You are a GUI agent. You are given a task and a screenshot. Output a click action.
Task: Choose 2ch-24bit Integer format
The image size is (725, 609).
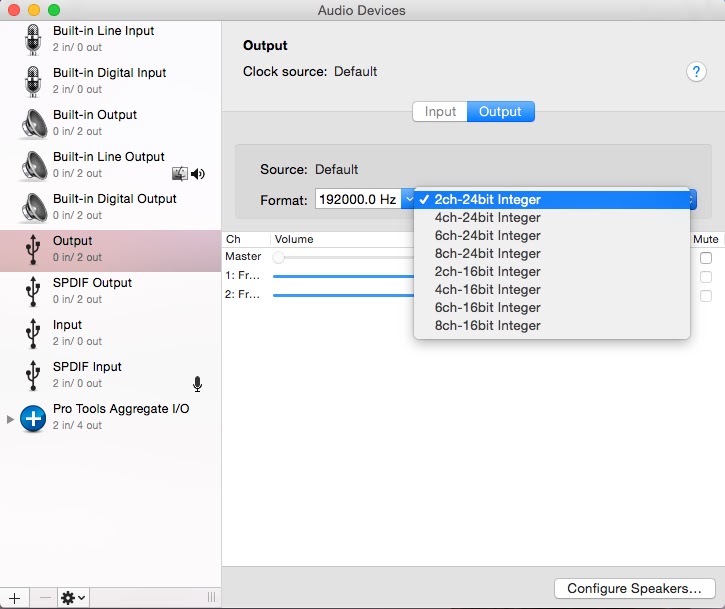click(x=552, y=200)
